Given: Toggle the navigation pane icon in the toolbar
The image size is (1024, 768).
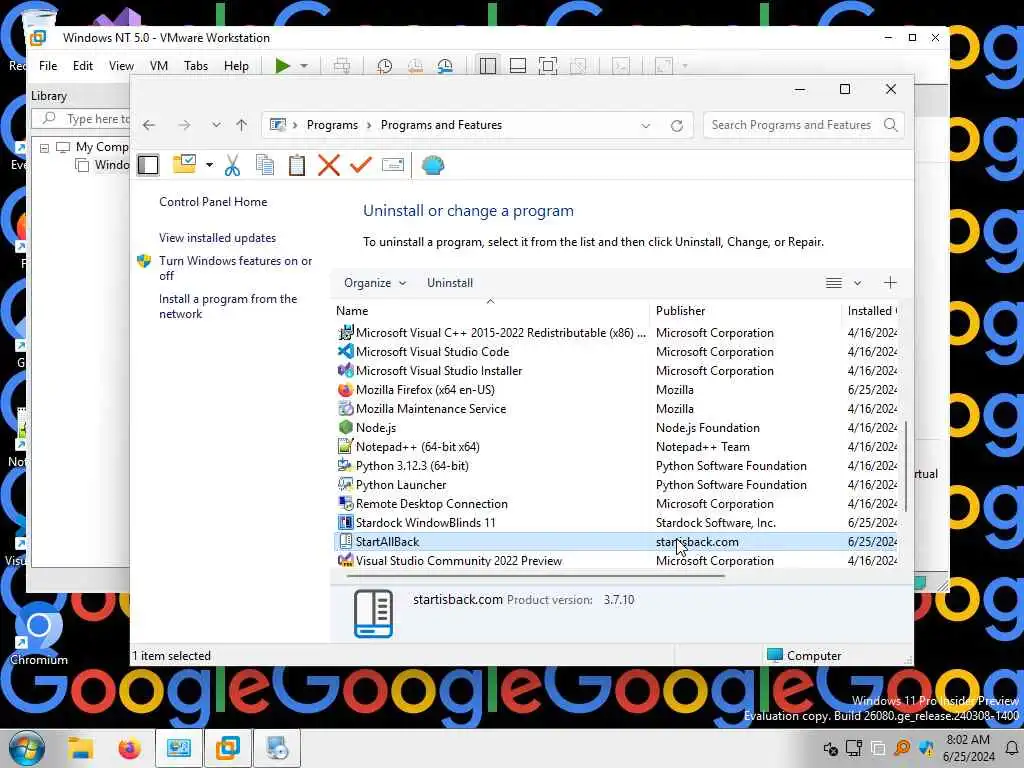Looking at the screenshot, I should tap(148, 165).
